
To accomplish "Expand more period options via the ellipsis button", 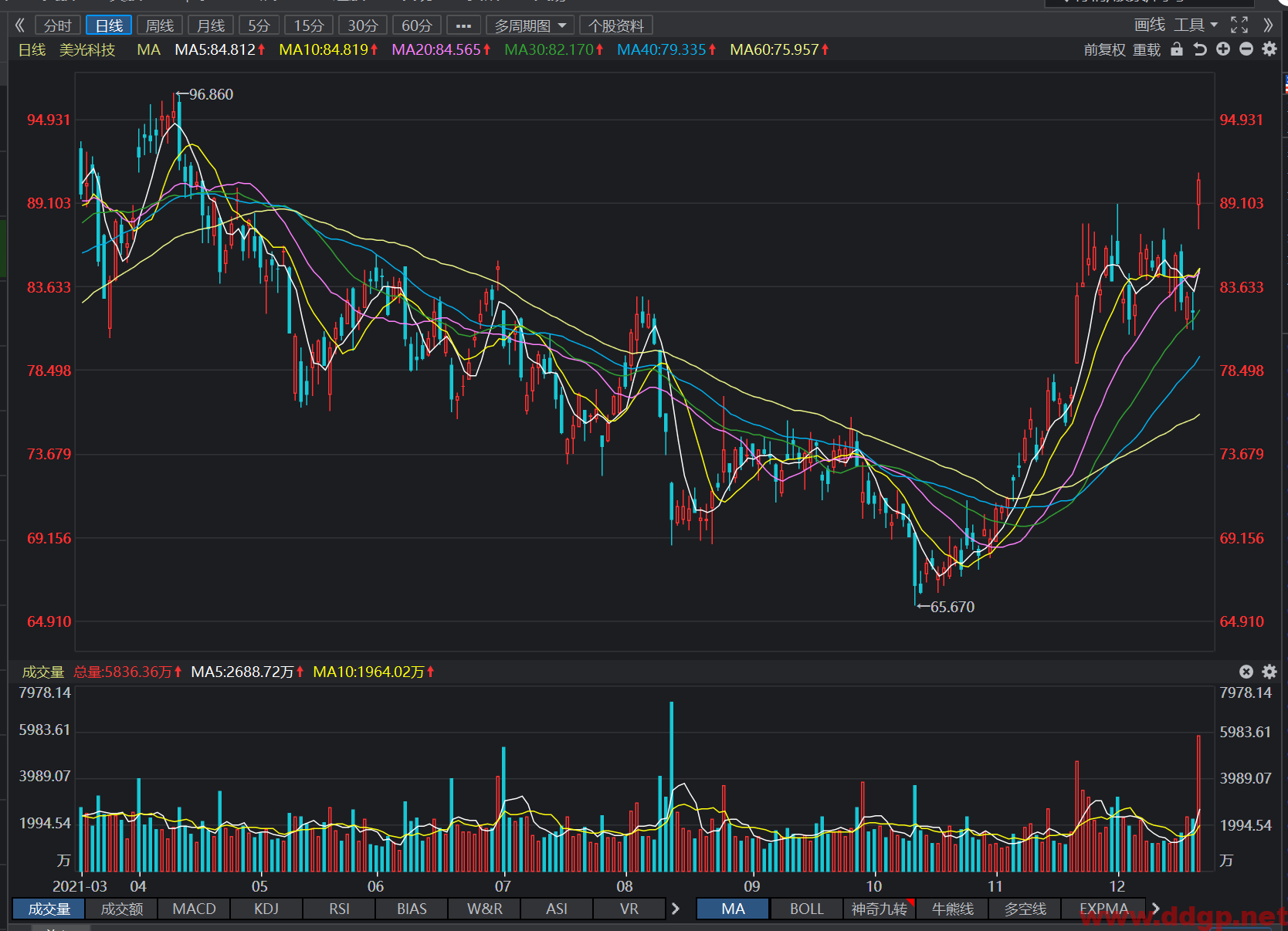I will [463, 25].
